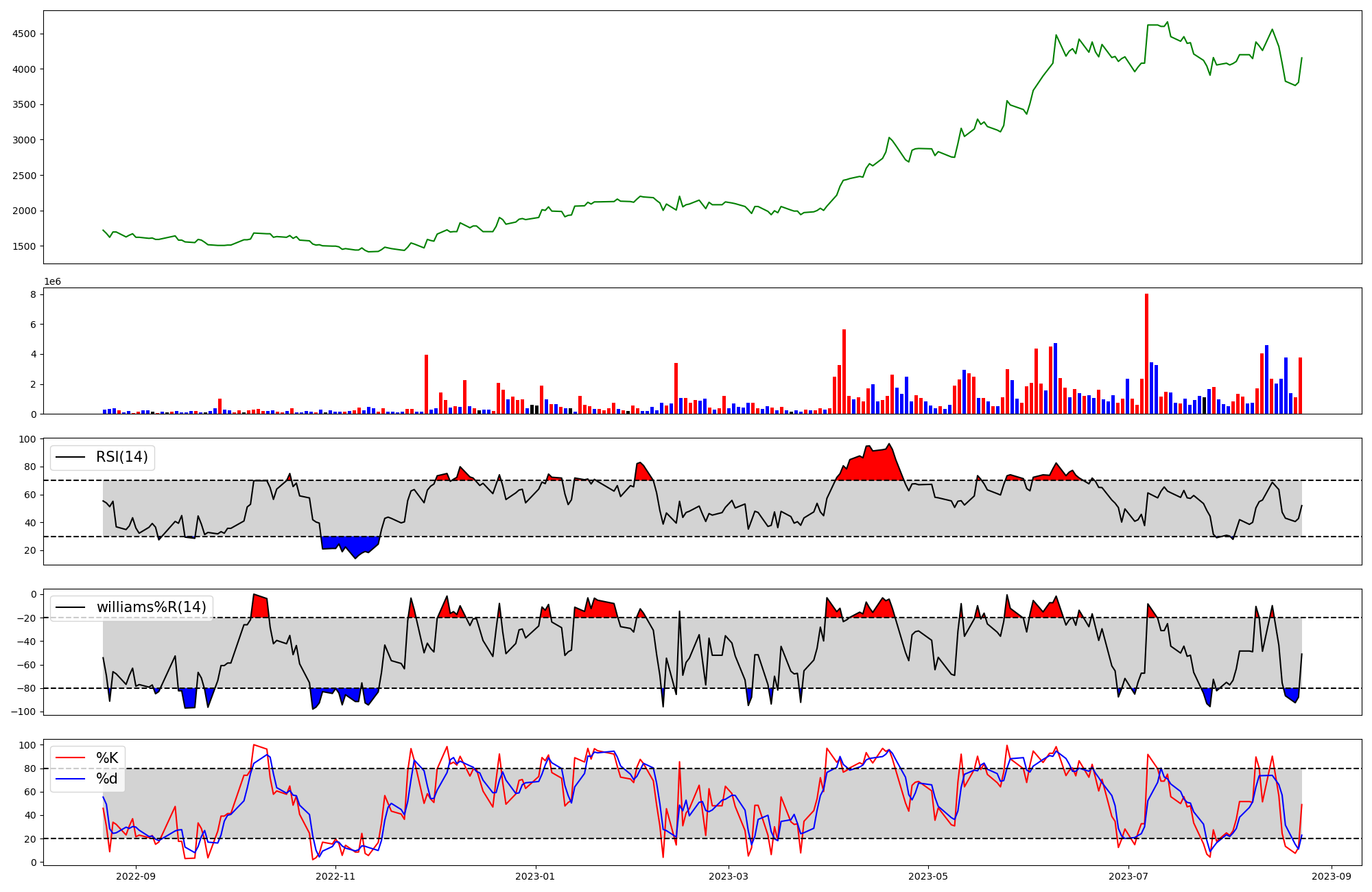Click the RSI(14) legend label
This screenshot has height=892, width=1372.
click(121, 457)
